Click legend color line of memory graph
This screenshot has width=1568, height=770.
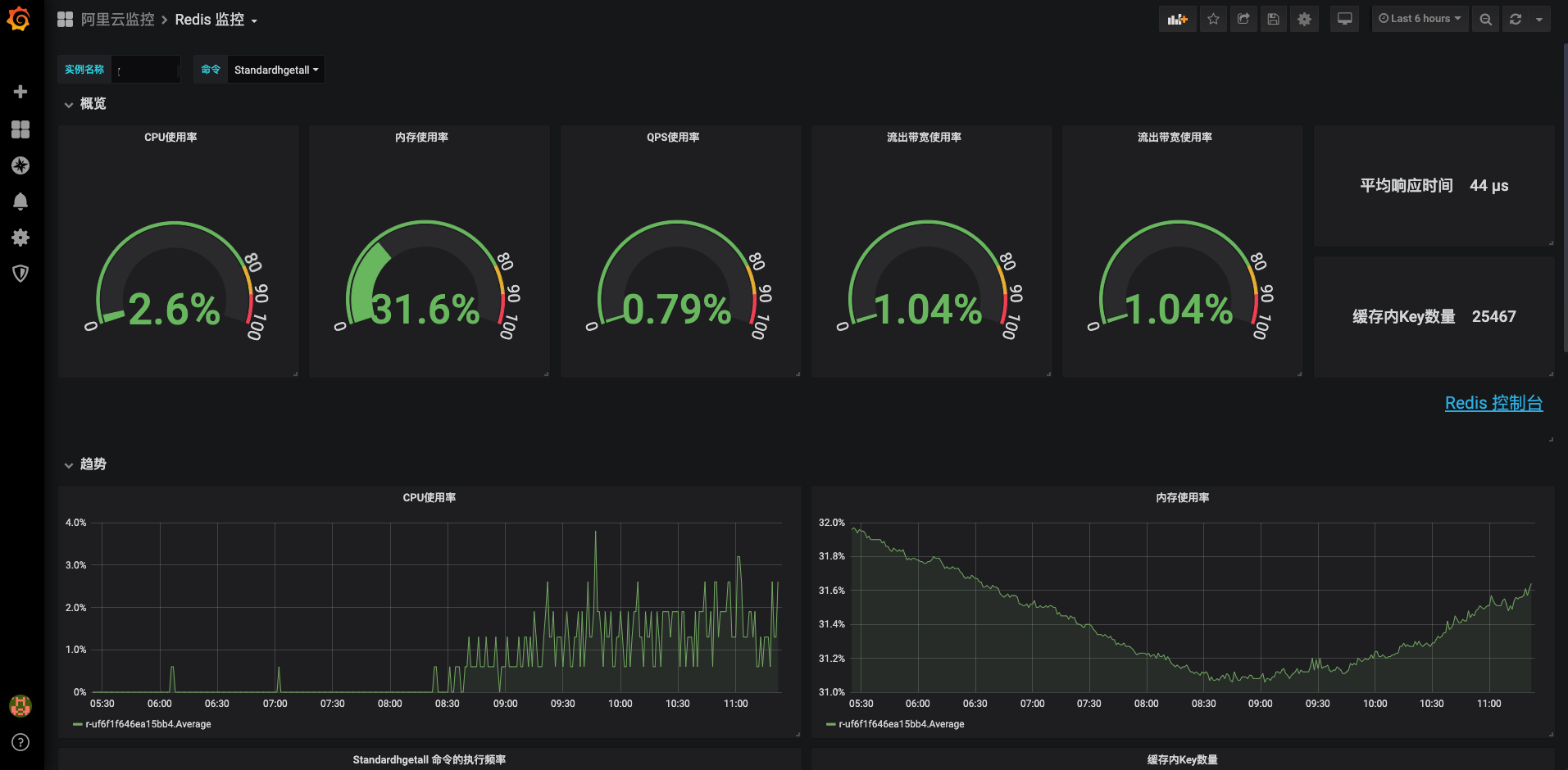pos(831,724)
